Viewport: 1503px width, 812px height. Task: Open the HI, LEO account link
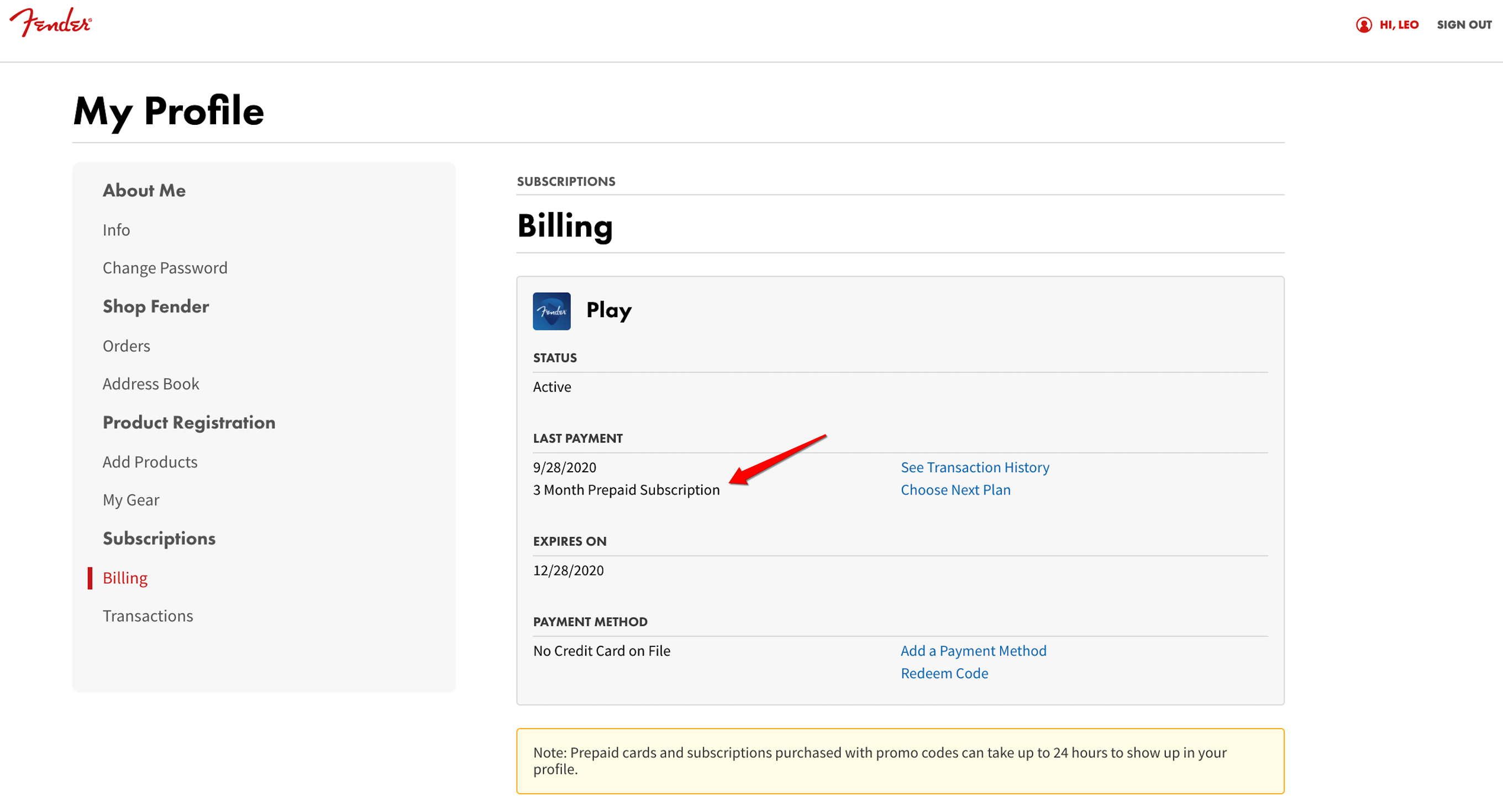(1399, 24)
